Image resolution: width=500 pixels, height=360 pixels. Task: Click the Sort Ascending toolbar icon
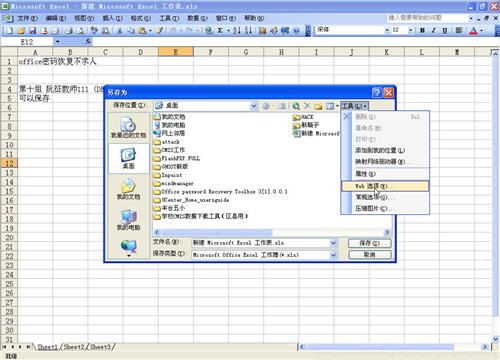pos(237,30)
